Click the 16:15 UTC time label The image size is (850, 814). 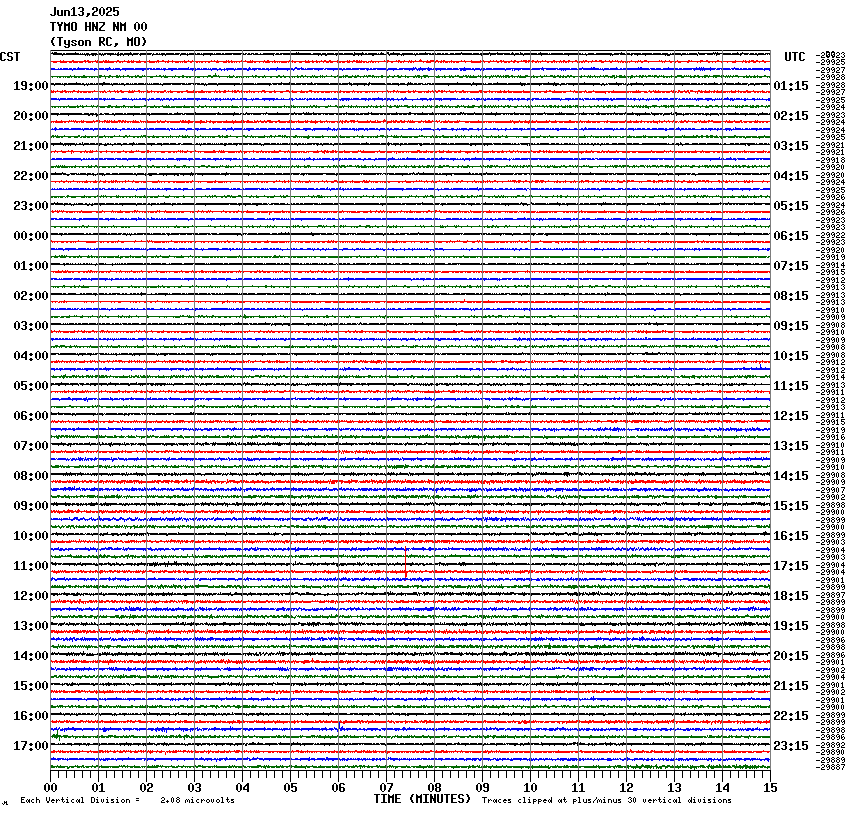(791, 536)
